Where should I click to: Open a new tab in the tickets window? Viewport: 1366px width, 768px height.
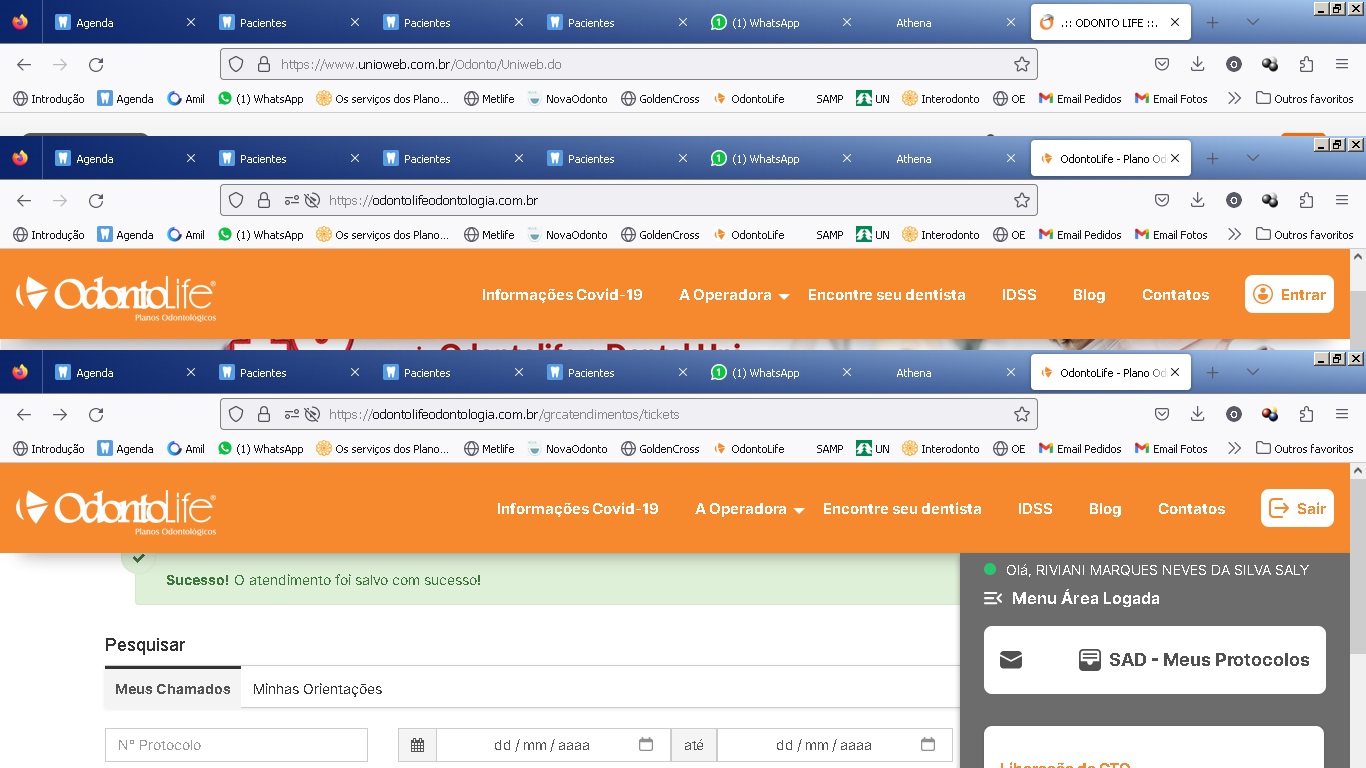1212,372
